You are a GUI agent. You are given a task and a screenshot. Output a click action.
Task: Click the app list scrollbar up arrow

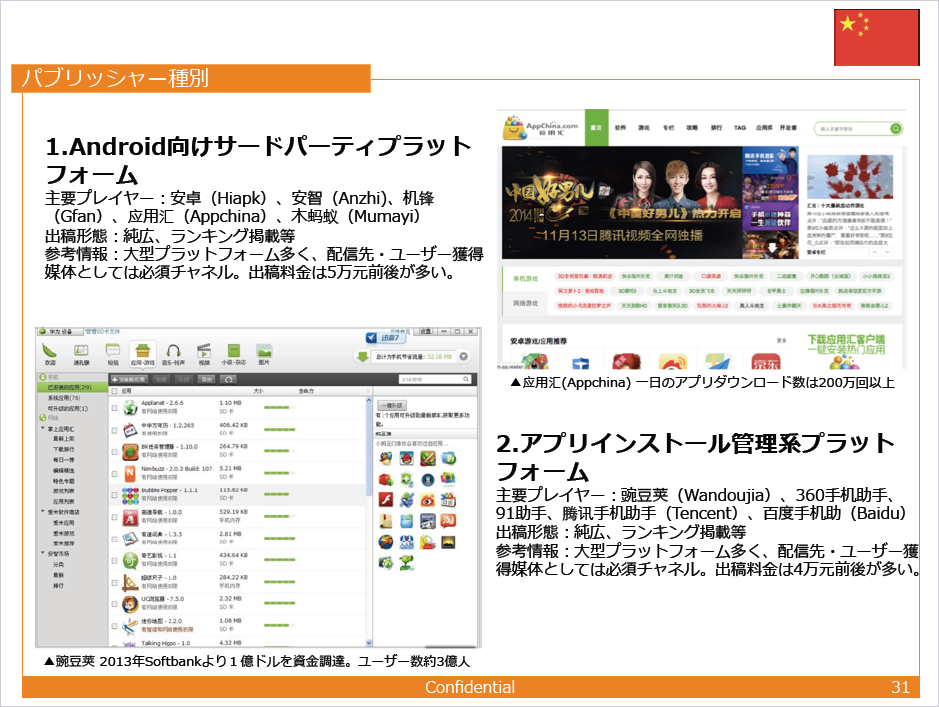(x=369, y=400)
